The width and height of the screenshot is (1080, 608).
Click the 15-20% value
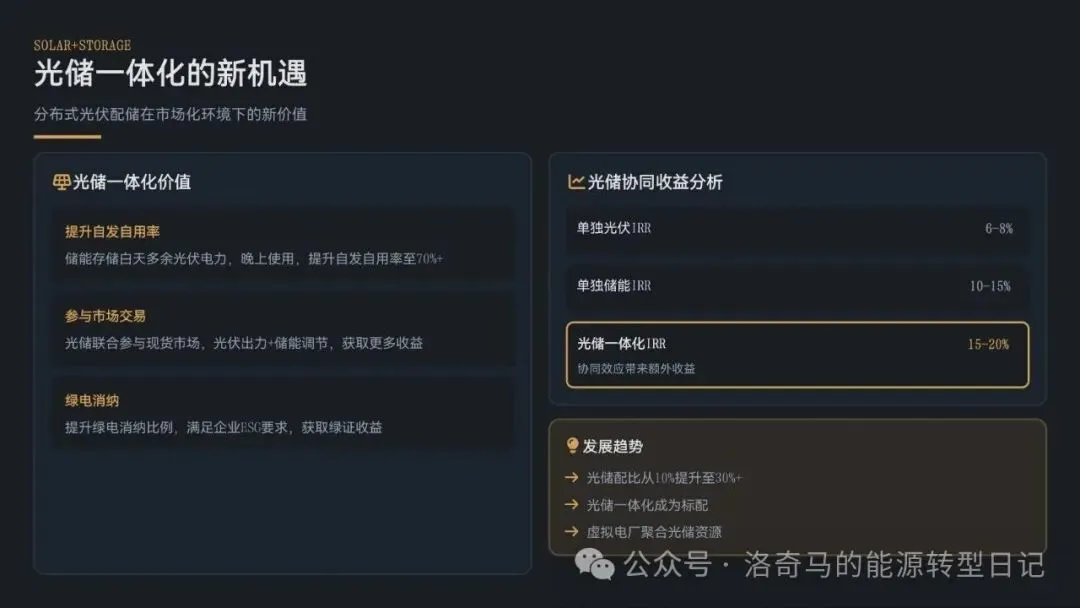point(988,344)
